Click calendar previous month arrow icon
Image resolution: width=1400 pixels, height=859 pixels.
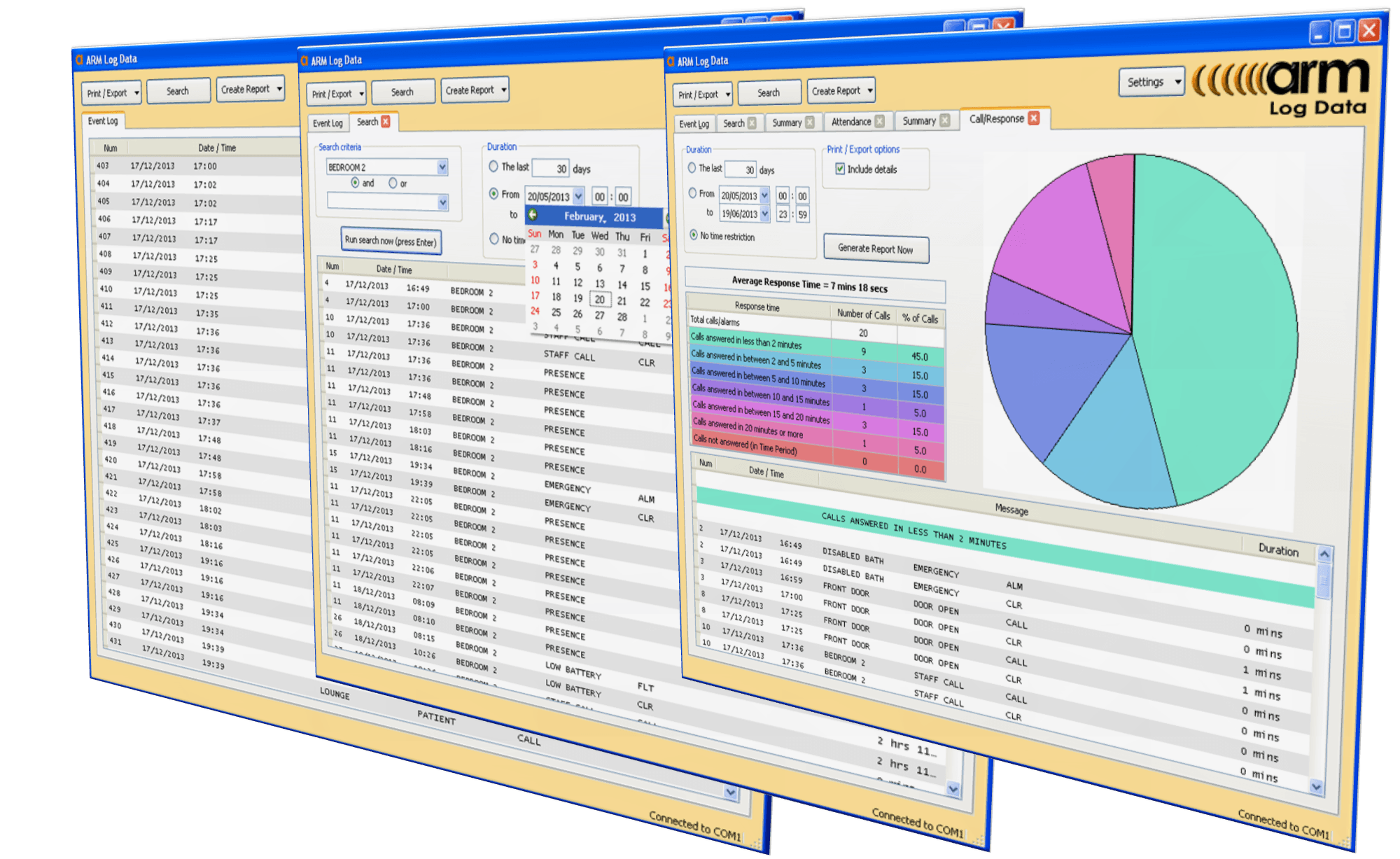coord(533,215)
